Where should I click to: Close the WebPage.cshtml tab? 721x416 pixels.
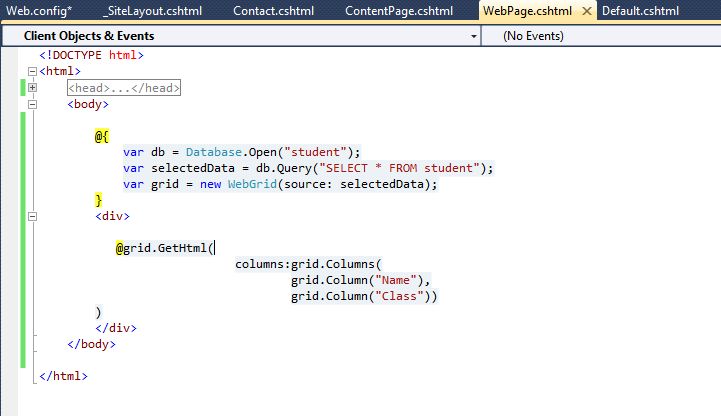coord(587,11)
